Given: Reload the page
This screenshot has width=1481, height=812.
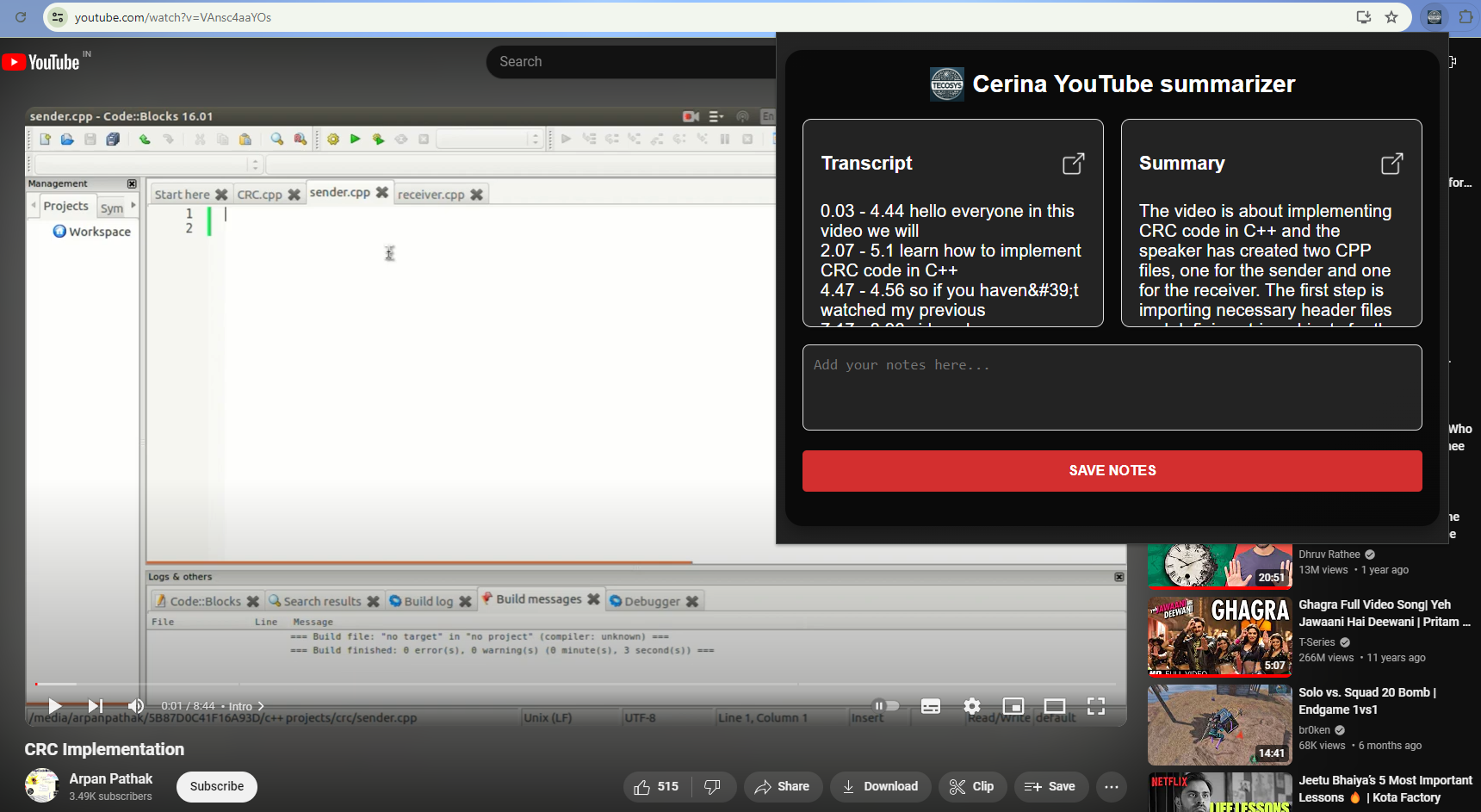Looking at the screenshot, I should click(21, 17).
